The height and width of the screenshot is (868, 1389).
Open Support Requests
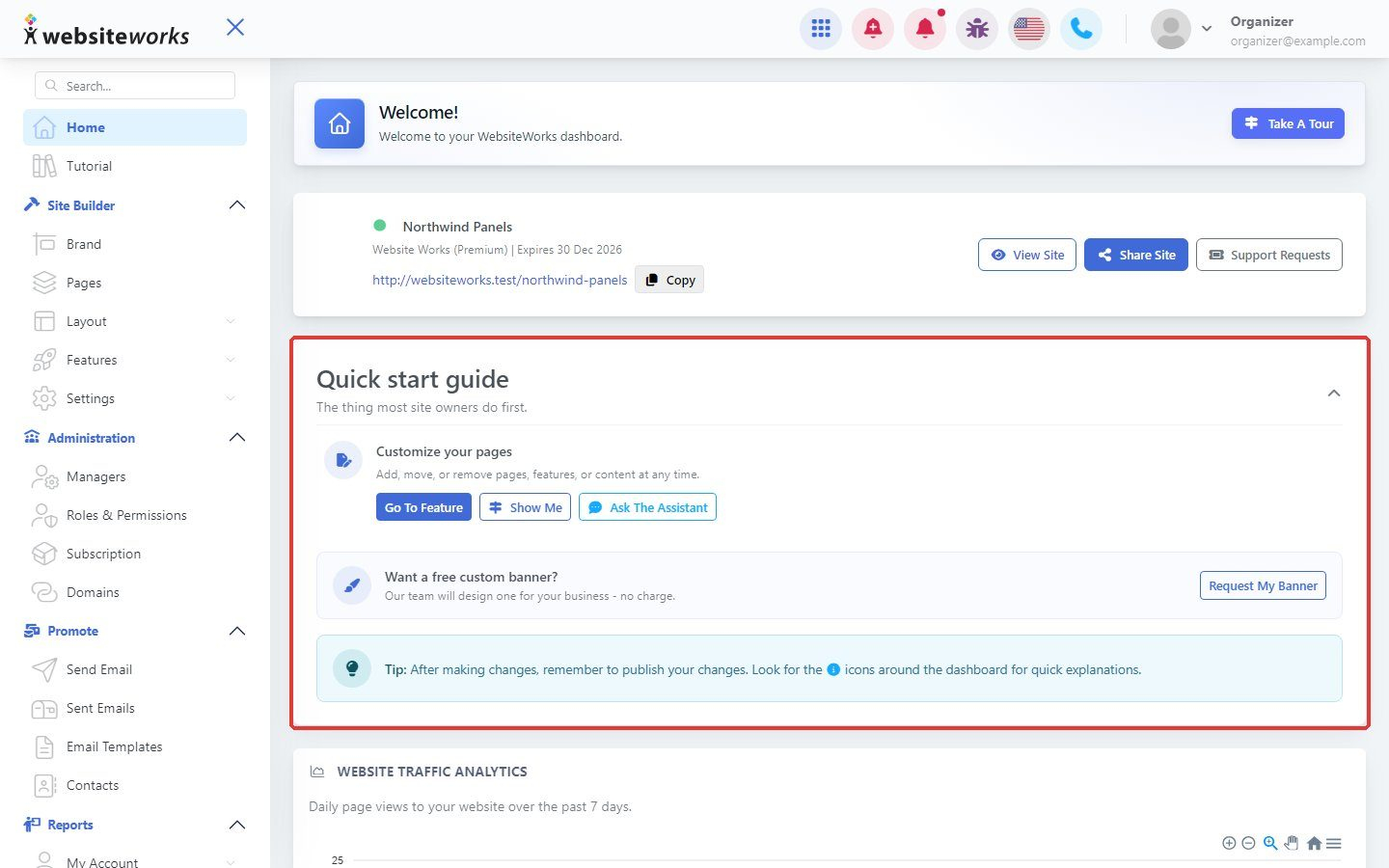coord(1269,255)
